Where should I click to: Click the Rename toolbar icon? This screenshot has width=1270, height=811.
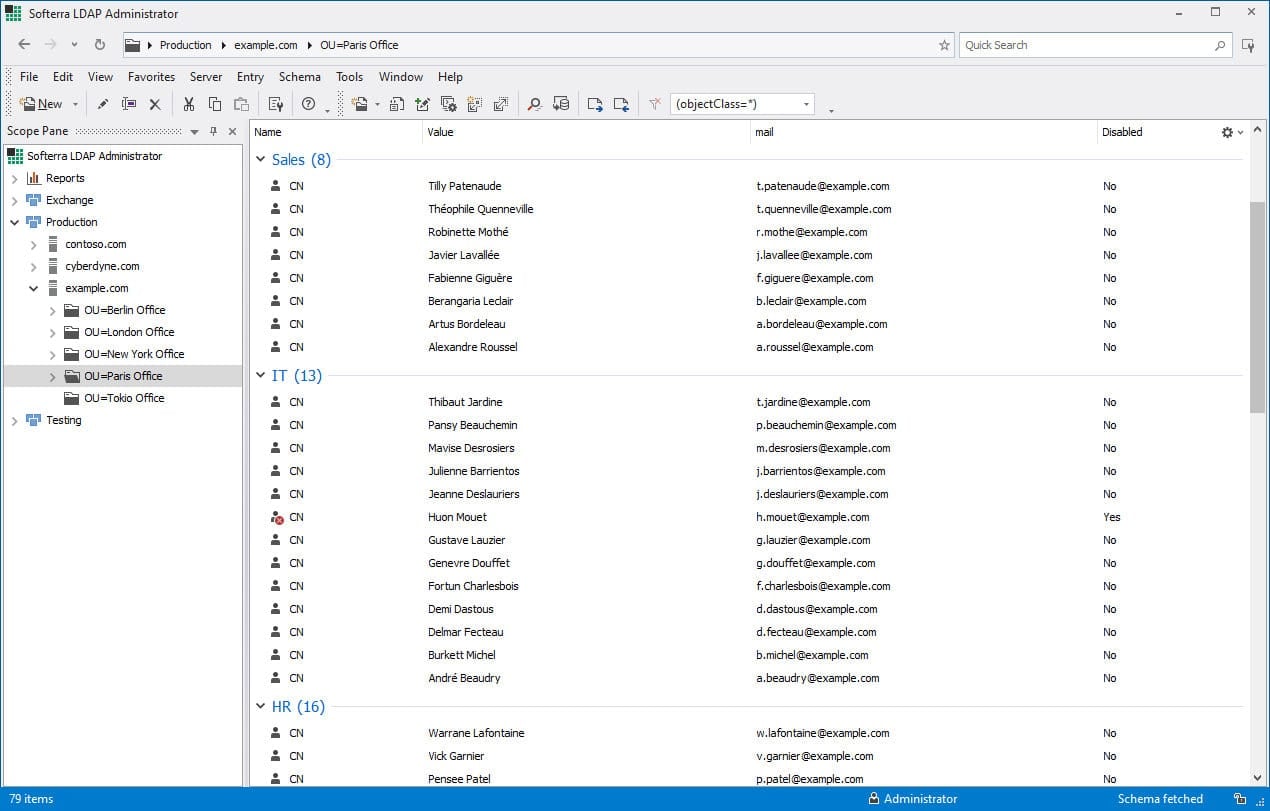pyautogui.click(x=129, y=104)
